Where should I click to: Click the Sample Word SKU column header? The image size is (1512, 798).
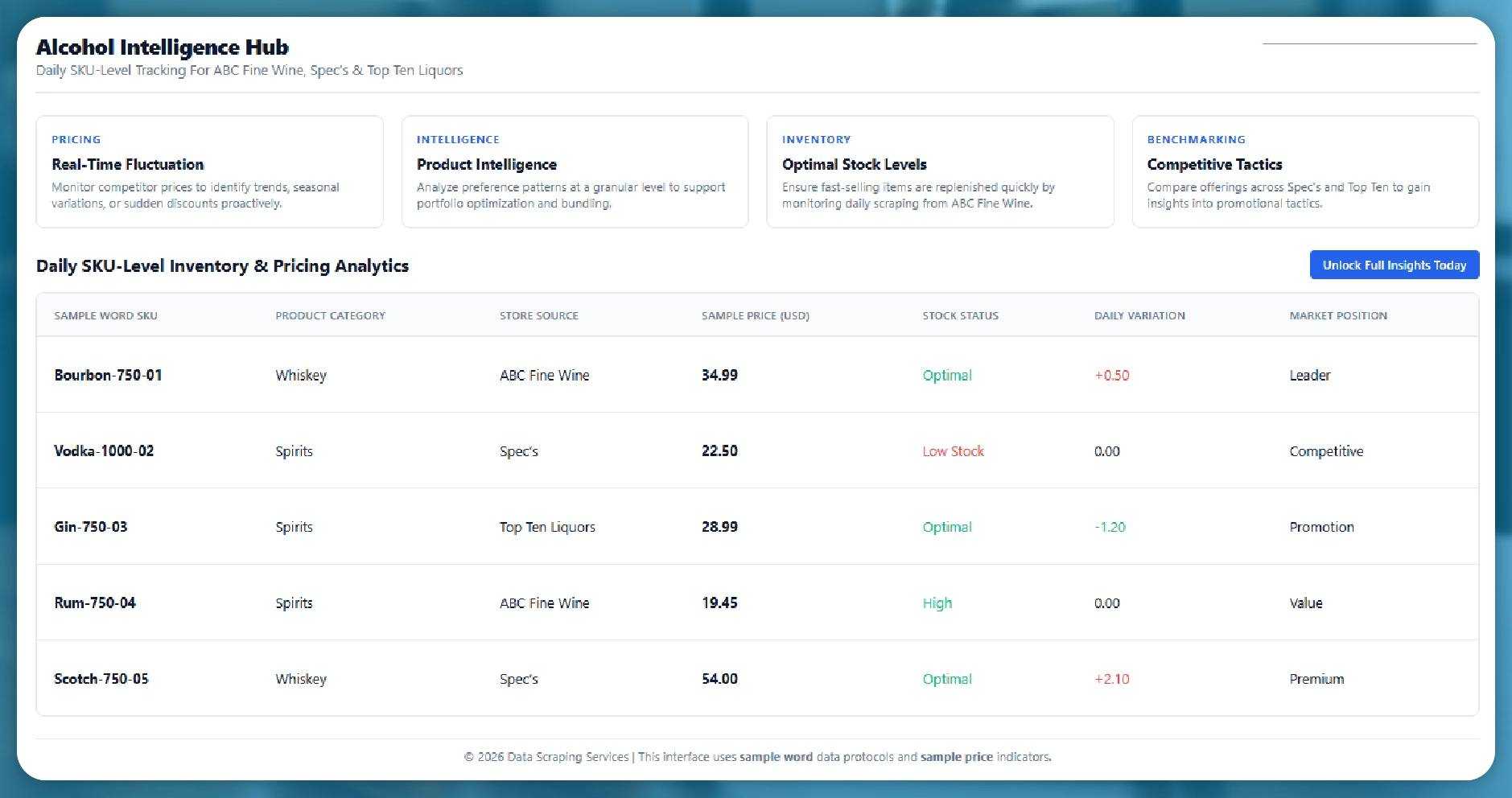105,316
